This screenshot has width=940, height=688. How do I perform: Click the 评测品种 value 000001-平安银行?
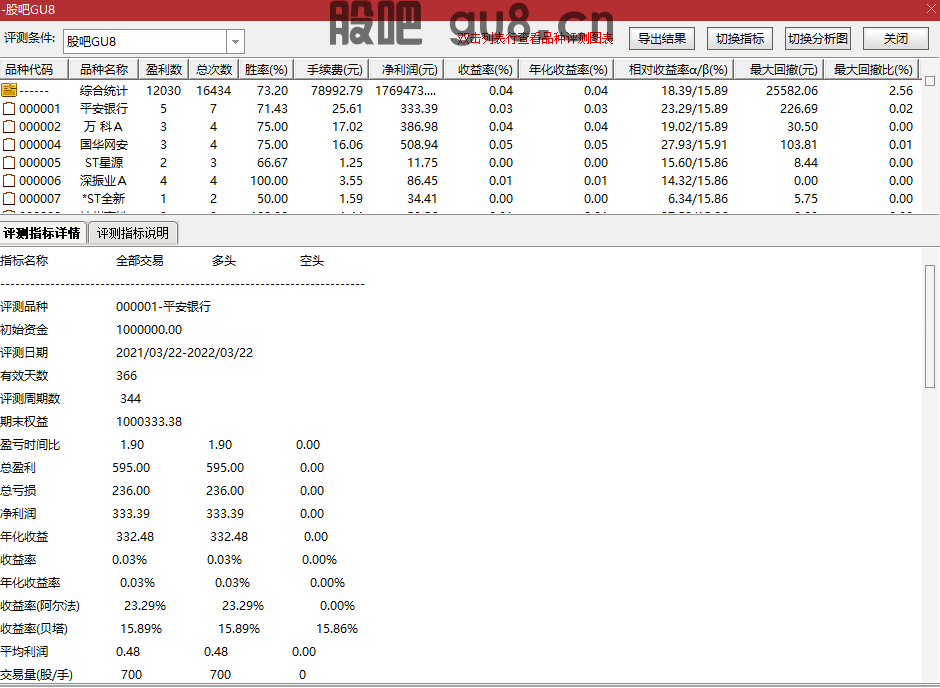point(164,307)
